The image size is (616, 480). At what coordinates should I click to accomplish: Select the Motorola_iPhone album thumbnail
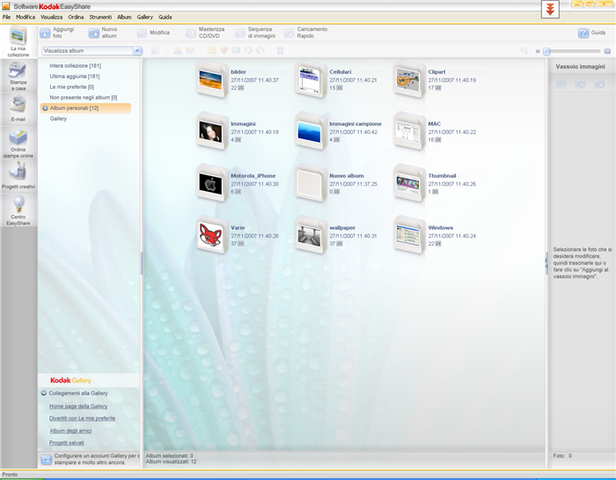click(212, 183)
